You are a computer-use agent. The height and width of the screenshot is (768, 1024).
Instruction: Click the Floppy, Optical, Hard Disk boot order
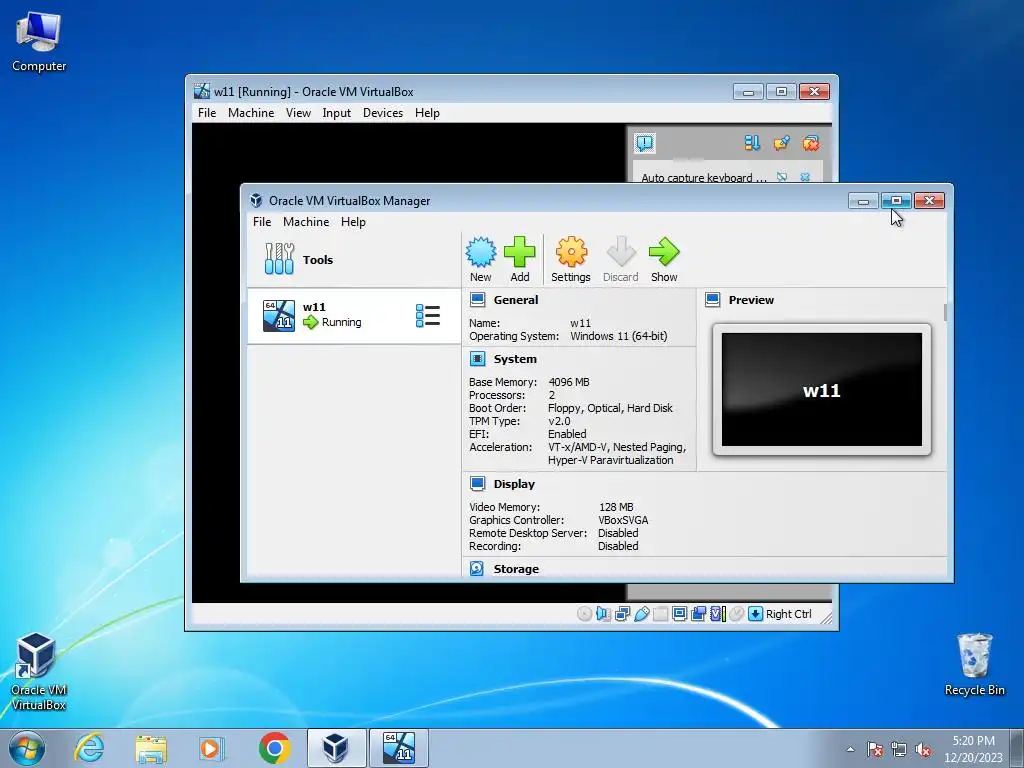(x=610, y=408)
